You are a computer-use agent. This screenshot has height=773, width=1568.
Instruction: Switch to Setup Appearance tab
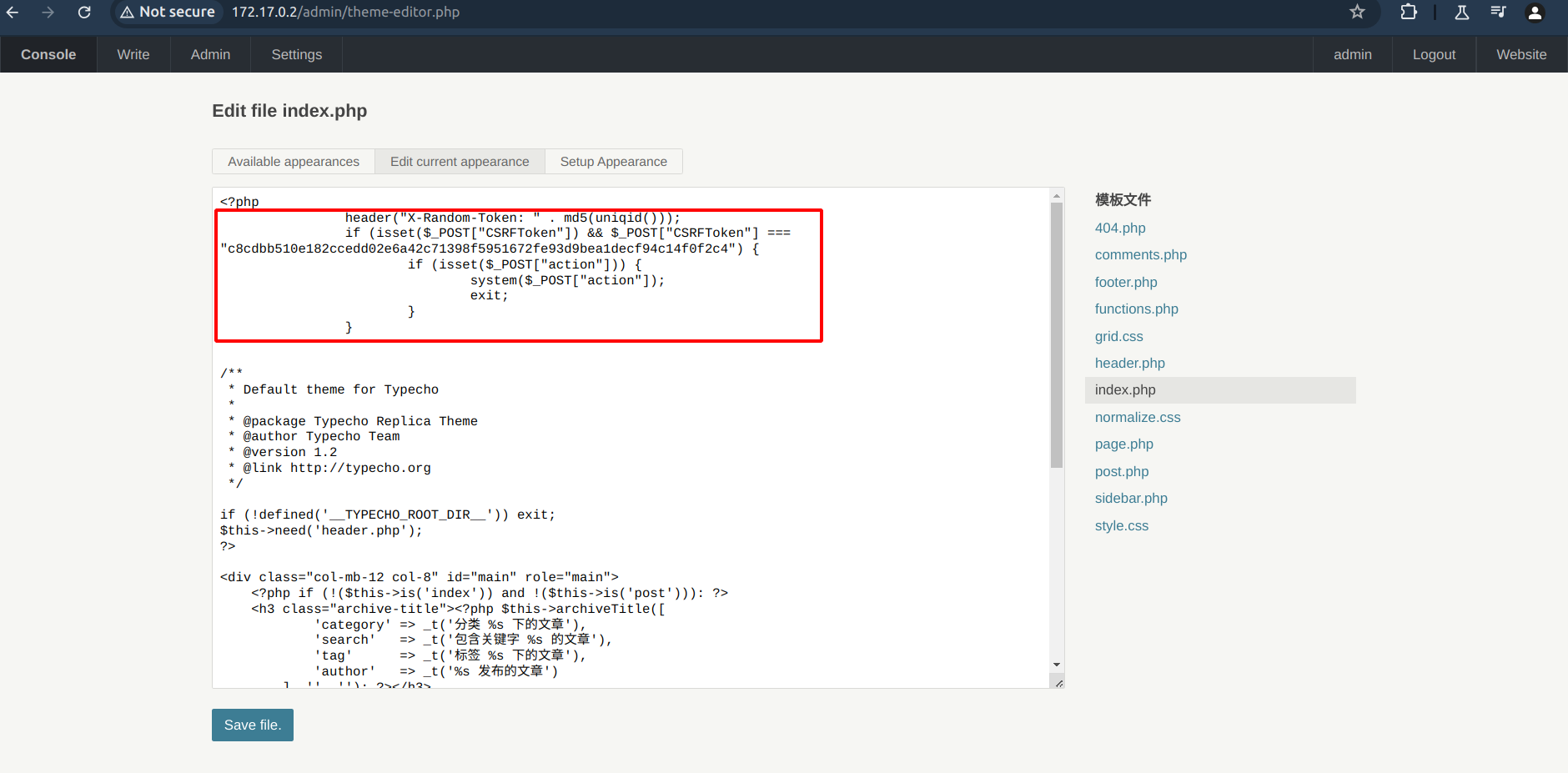tap(613, 162)
